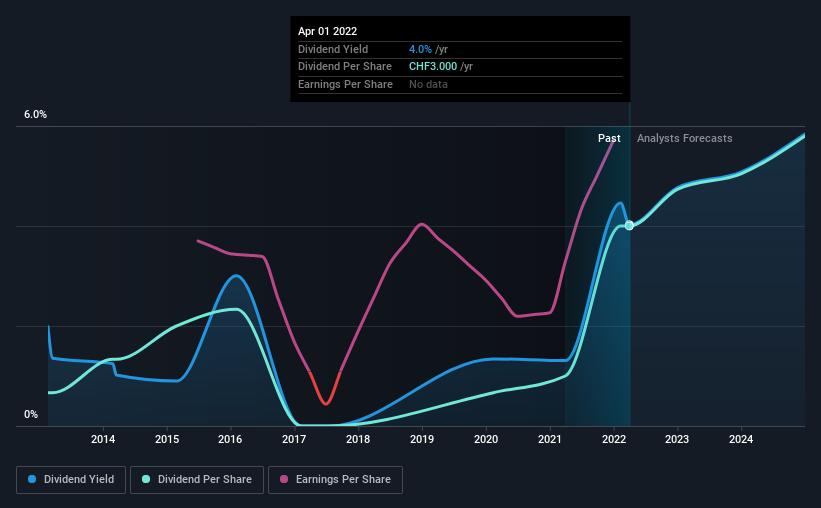Screen dimensions: 821x508
Task: Click the tooltip Dividend Per Share row label
Action: pos(345,67)
